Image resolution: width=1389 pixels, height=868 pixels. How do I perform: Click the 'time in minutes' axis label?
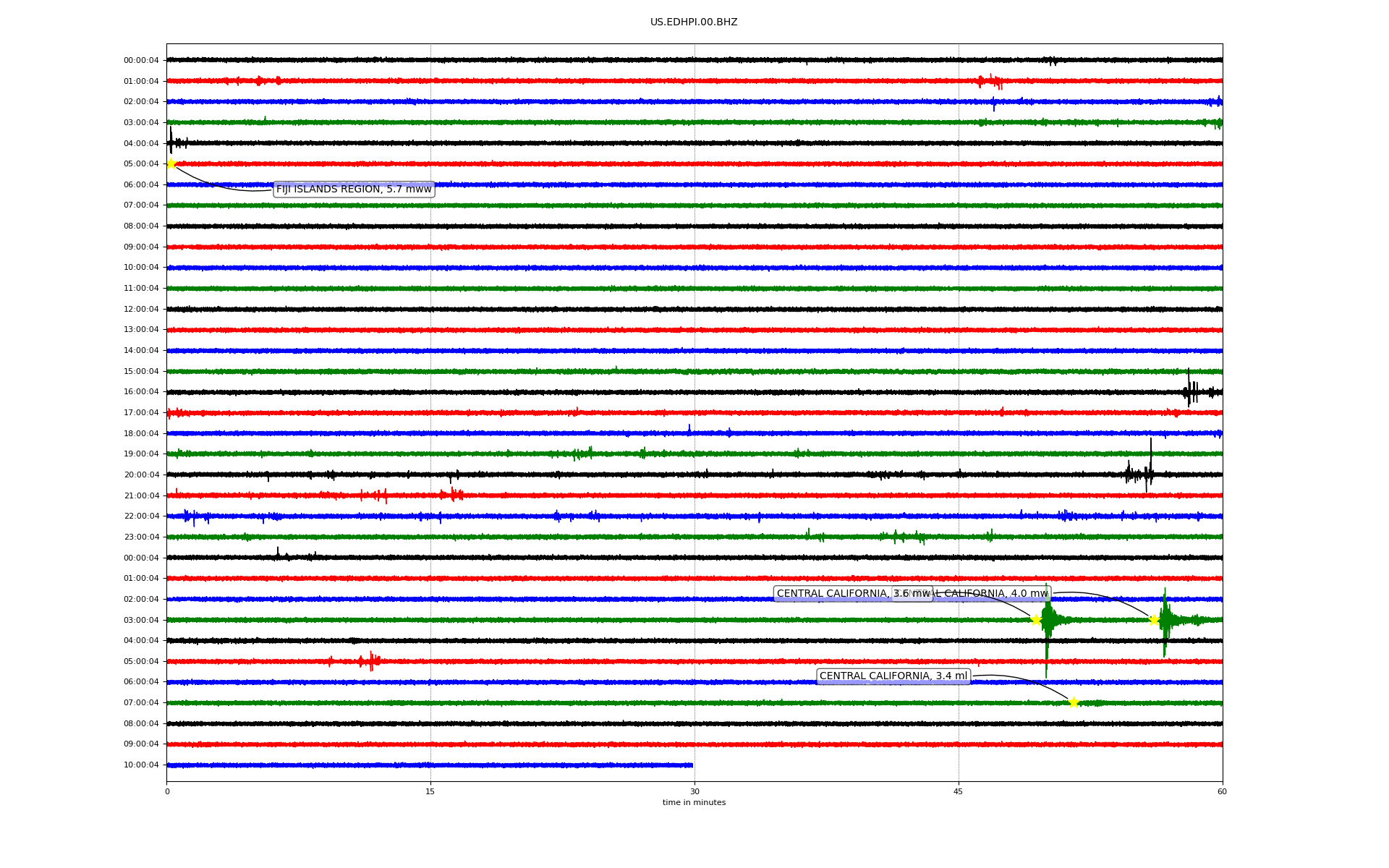click(x=694, y=803)
